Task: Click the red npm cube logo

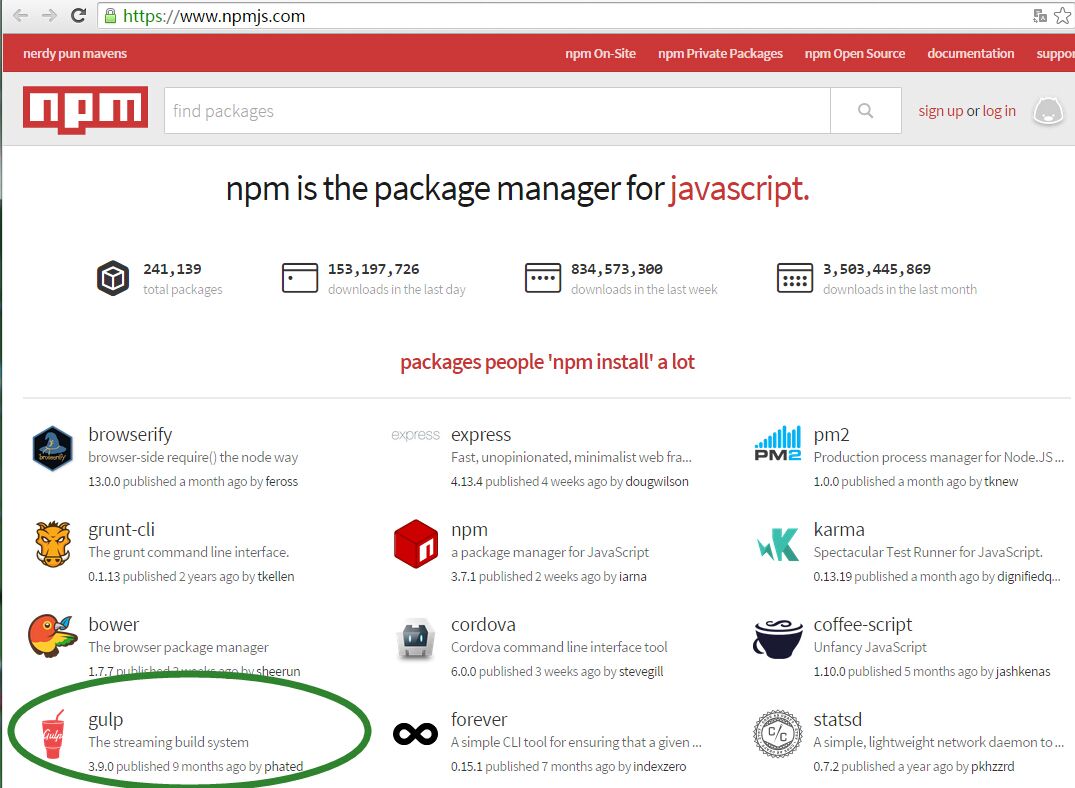Action: point(415,544)
